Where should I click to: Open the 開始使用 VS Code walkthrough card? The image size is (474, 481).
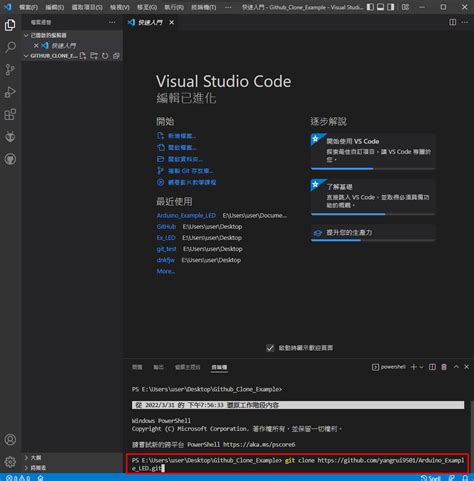click(373, 152)
